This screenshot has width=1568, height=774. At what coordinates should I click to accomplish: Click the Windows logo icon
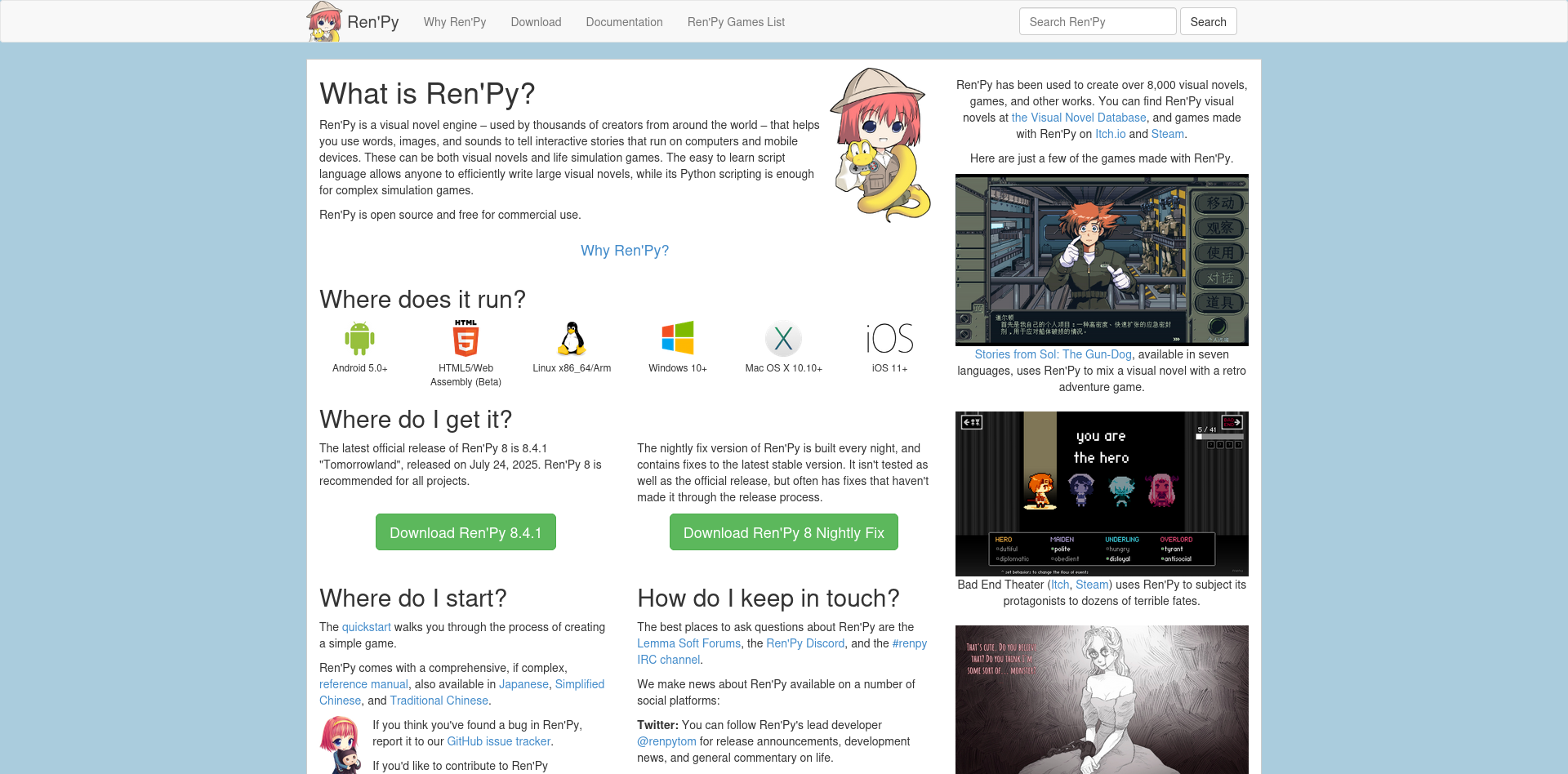tap(678, 338)
